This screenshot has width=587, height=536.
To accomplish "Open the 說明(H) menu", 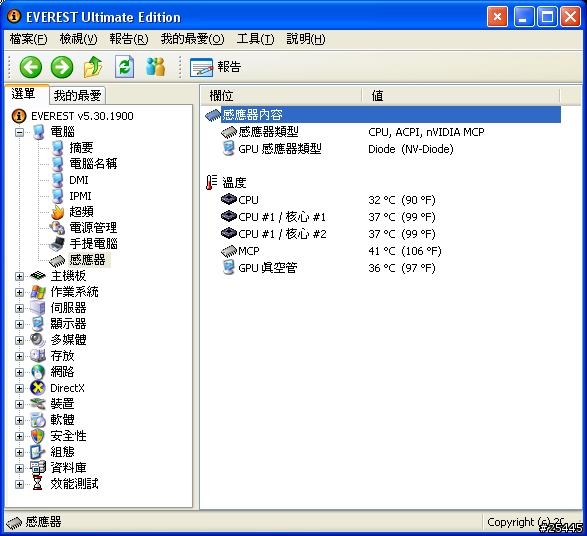I will click(x=305, y=39).
